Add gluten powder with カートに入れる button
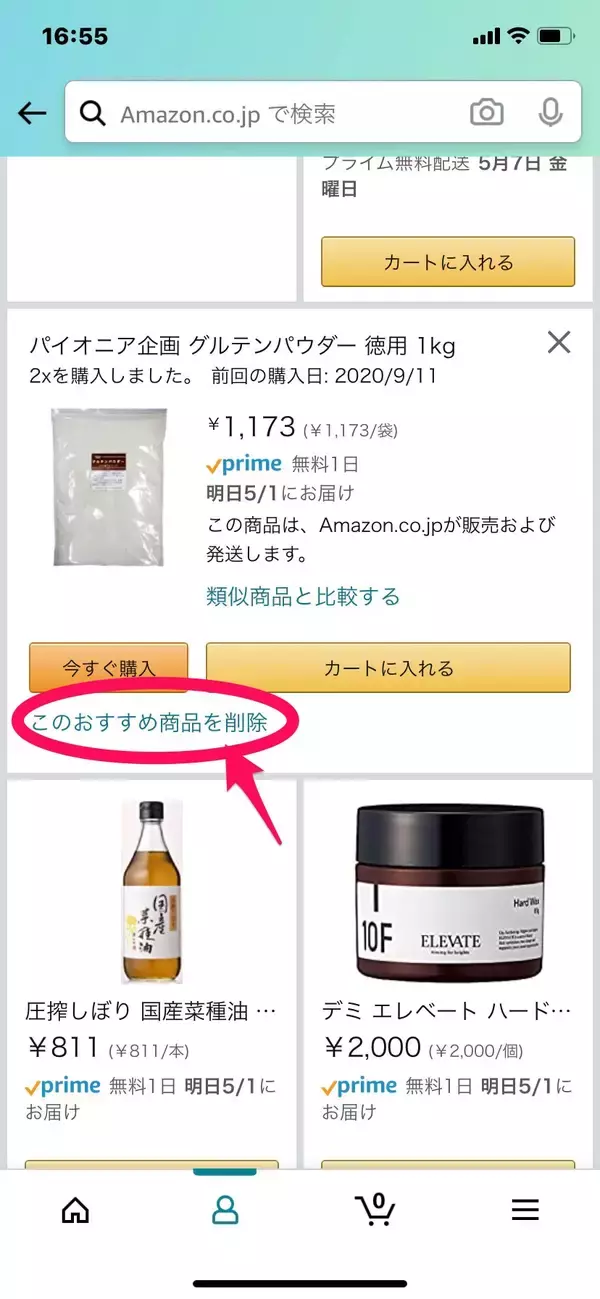 coord(388,668)
